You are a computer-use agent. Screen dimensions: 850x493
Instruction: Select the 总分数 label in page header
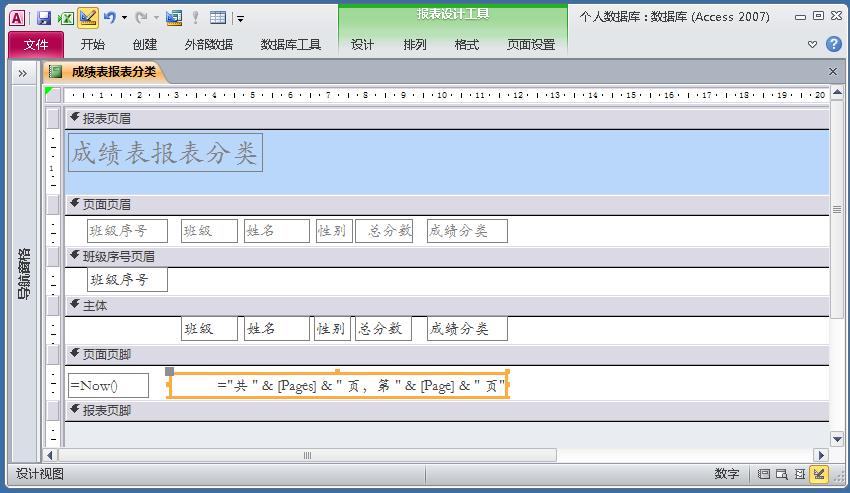[x=384, y=231]
